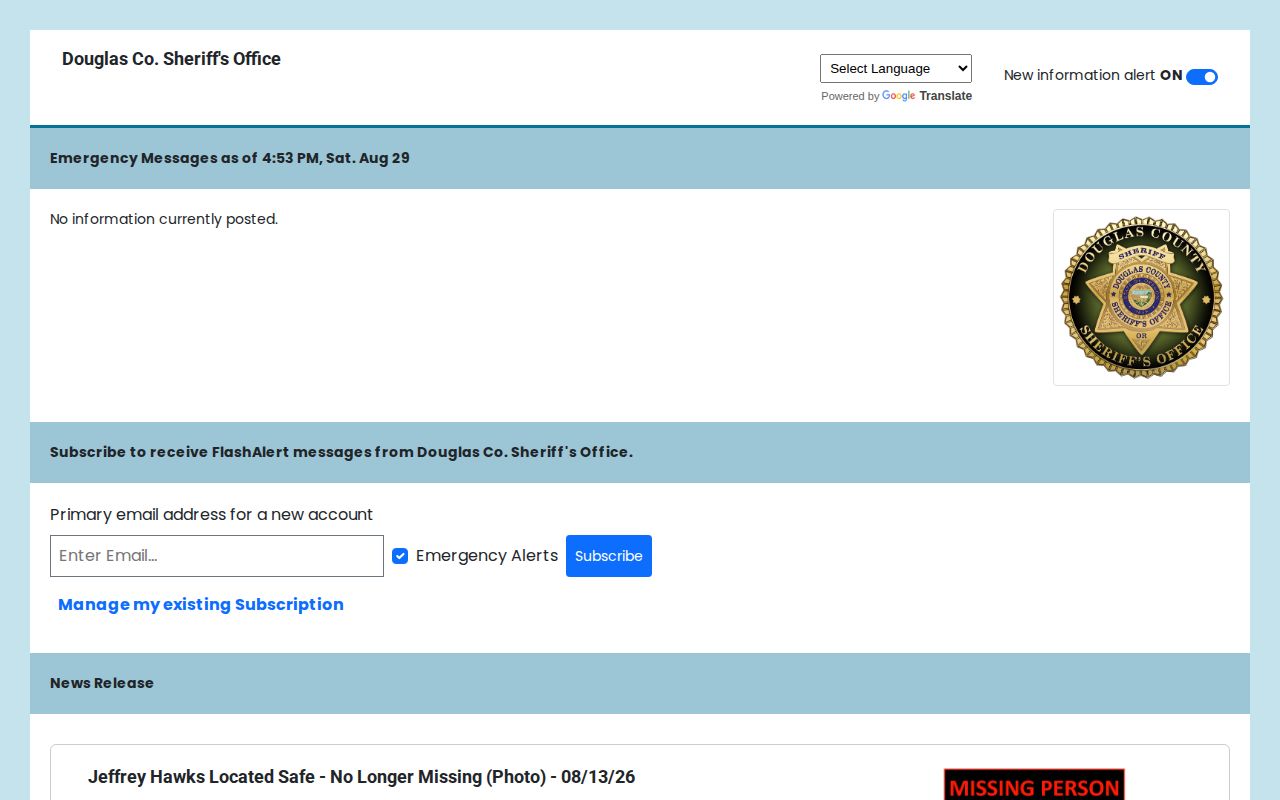
Task: Turn off the New information alert switch
Action: pos(1201,77)
